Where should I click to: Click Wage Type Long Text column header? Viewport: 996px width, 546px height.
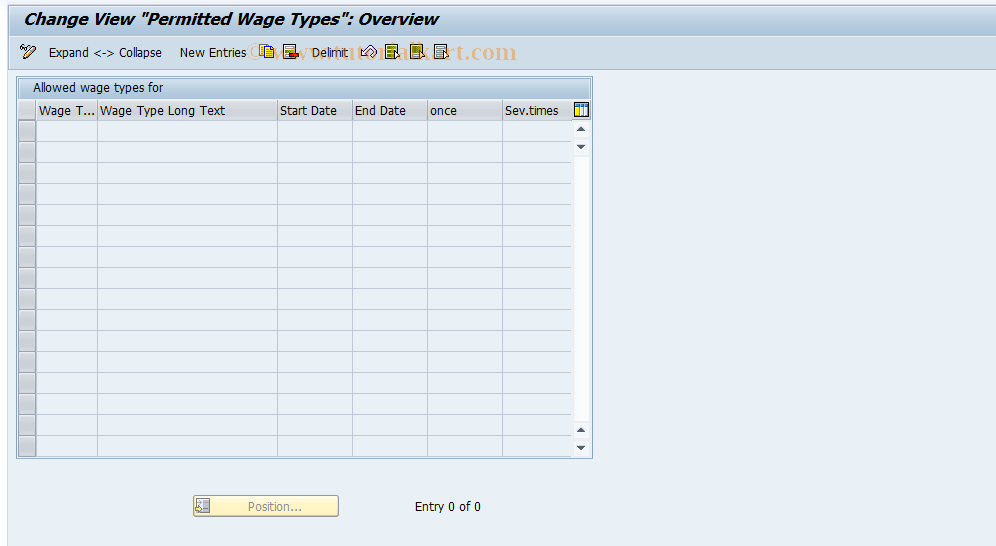tap(187, 110)
